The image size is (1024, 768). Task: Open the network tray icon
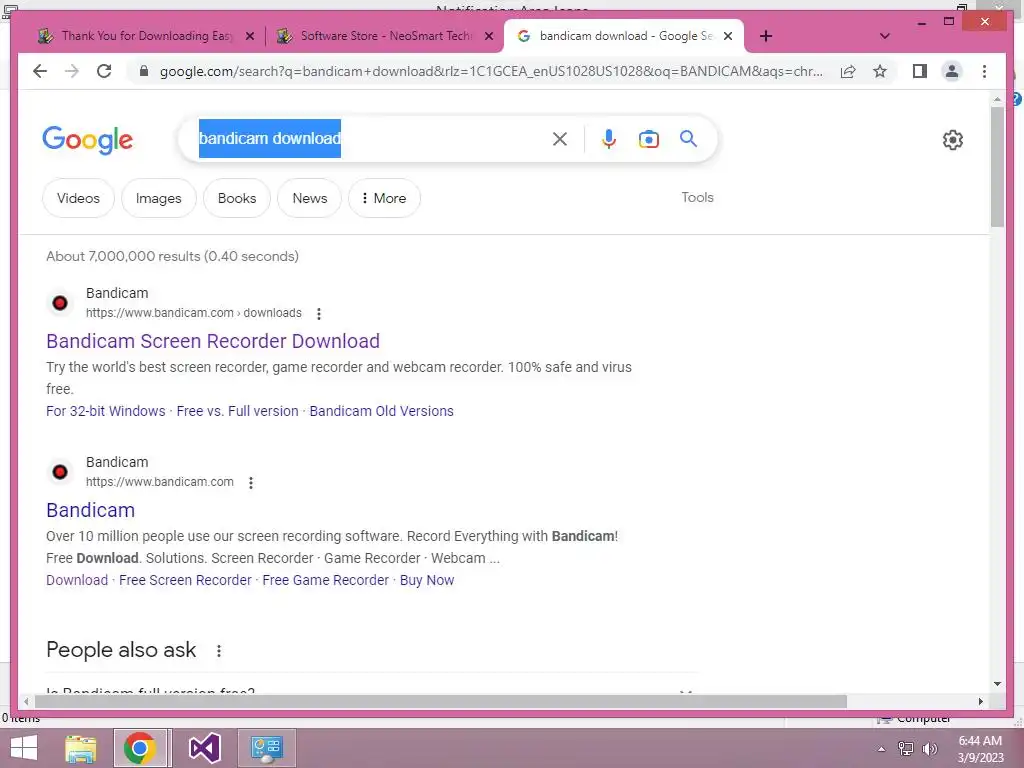pyautogui.click(x=906, y=749)
